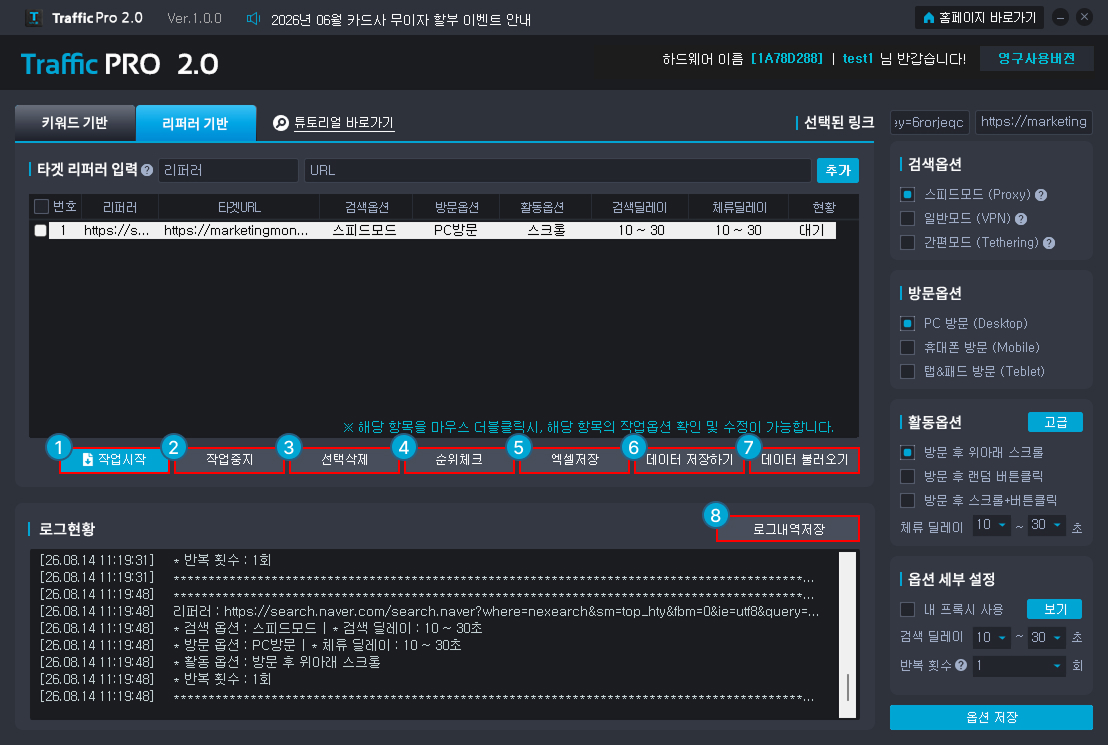Switch to 키워드 기반 tab
The image size is (1108, 745).
[x=75, y=123]
